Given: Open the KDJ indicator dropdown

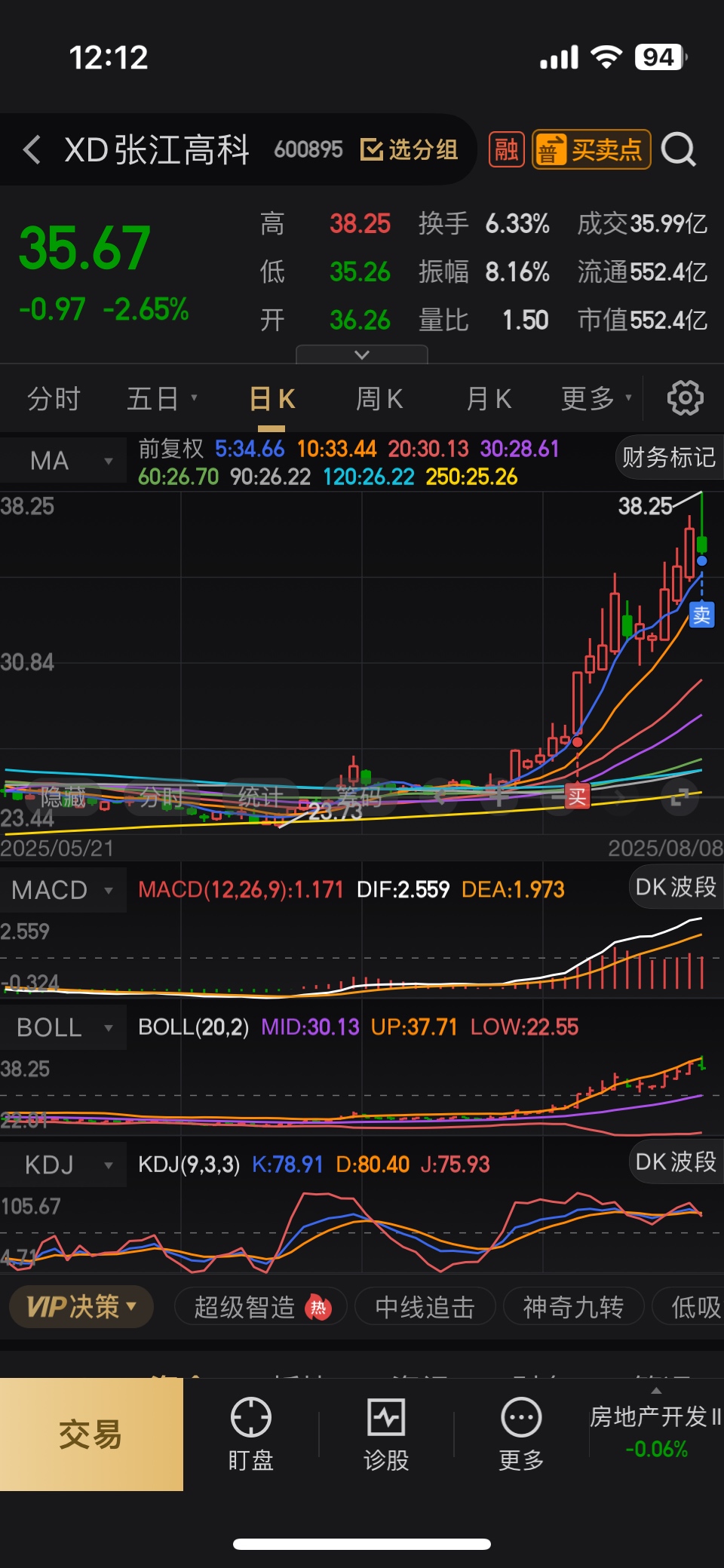Looking at the screenshot, I should [x=63, y=1164].
